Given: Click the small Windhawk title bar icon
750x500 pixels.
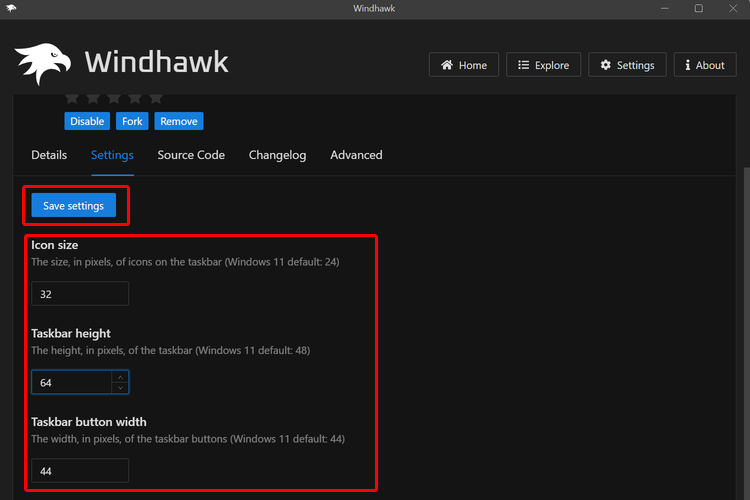Looking at the screenshot, I should 11,8.
